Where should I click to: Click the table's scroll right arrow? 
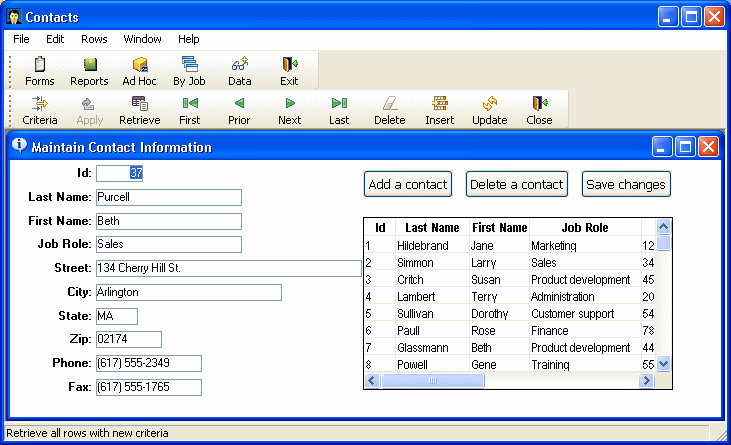click(x=647, y=381)
